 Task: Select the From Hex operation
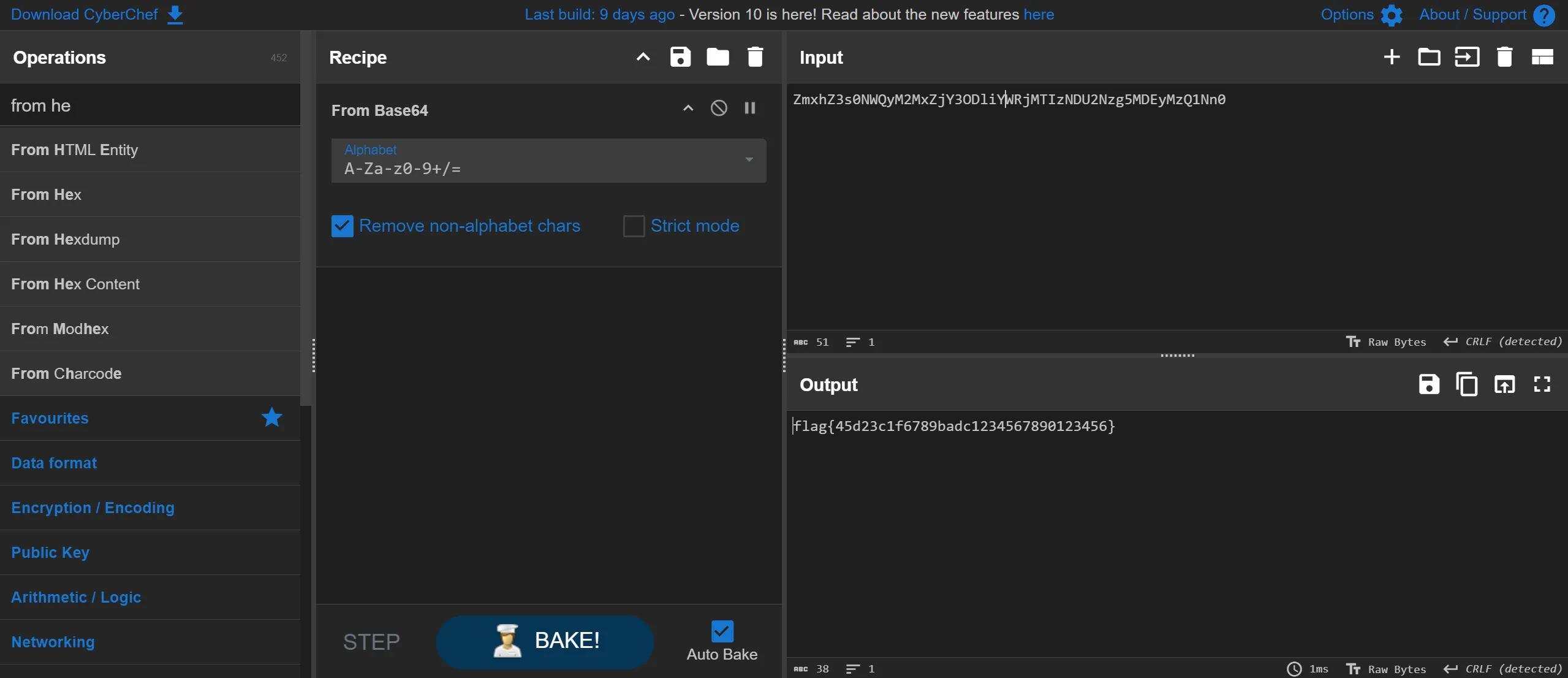(x=46, y=194)
